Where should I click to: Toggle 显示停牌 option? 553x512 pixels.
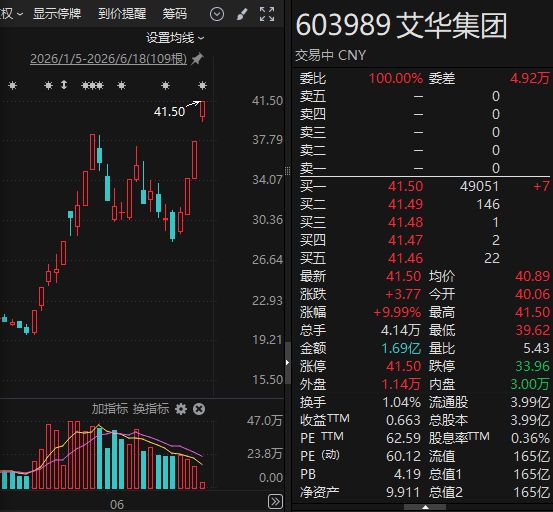tap(57, 14)
